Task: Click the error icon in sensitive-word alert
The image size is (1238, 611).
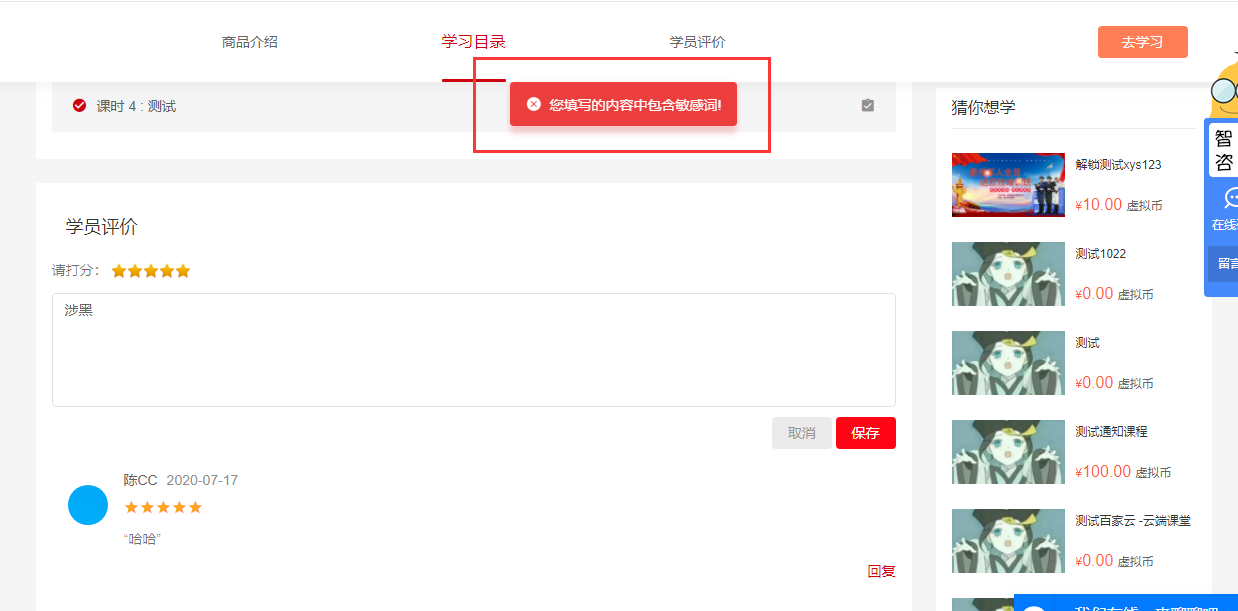Action: pos(533,105)
